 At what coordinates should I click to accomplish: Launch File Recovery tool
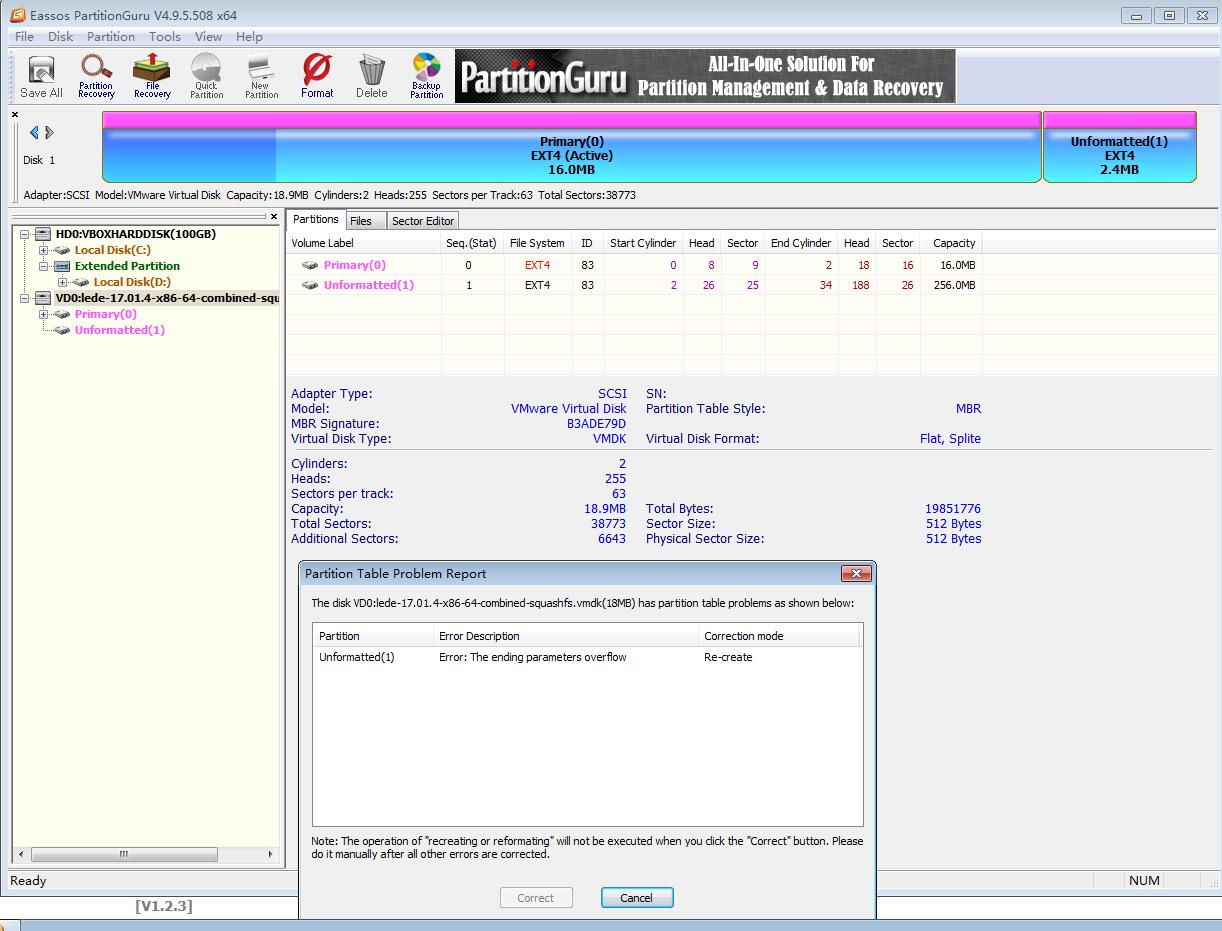click(x=152, y=77)
